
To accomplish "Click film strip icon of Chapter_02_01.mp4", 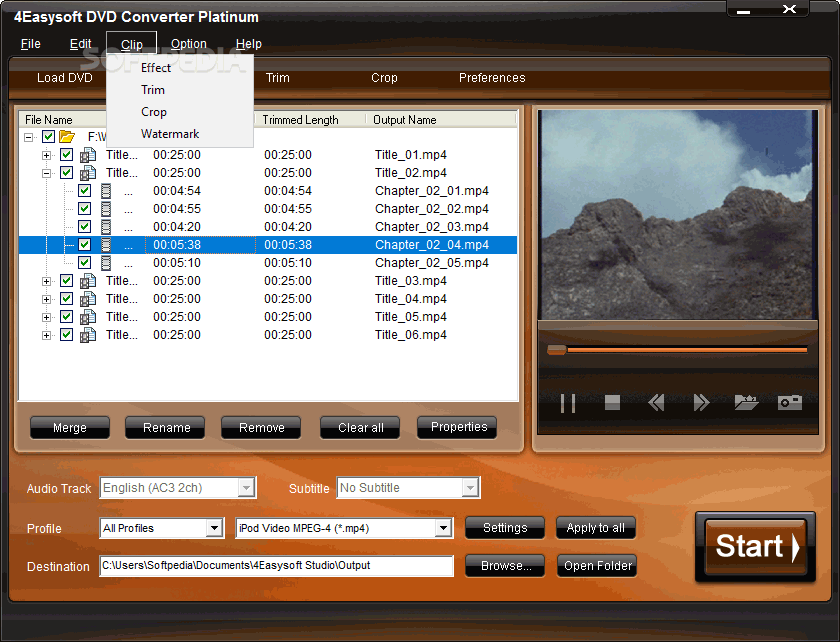I will click(106, 191).
